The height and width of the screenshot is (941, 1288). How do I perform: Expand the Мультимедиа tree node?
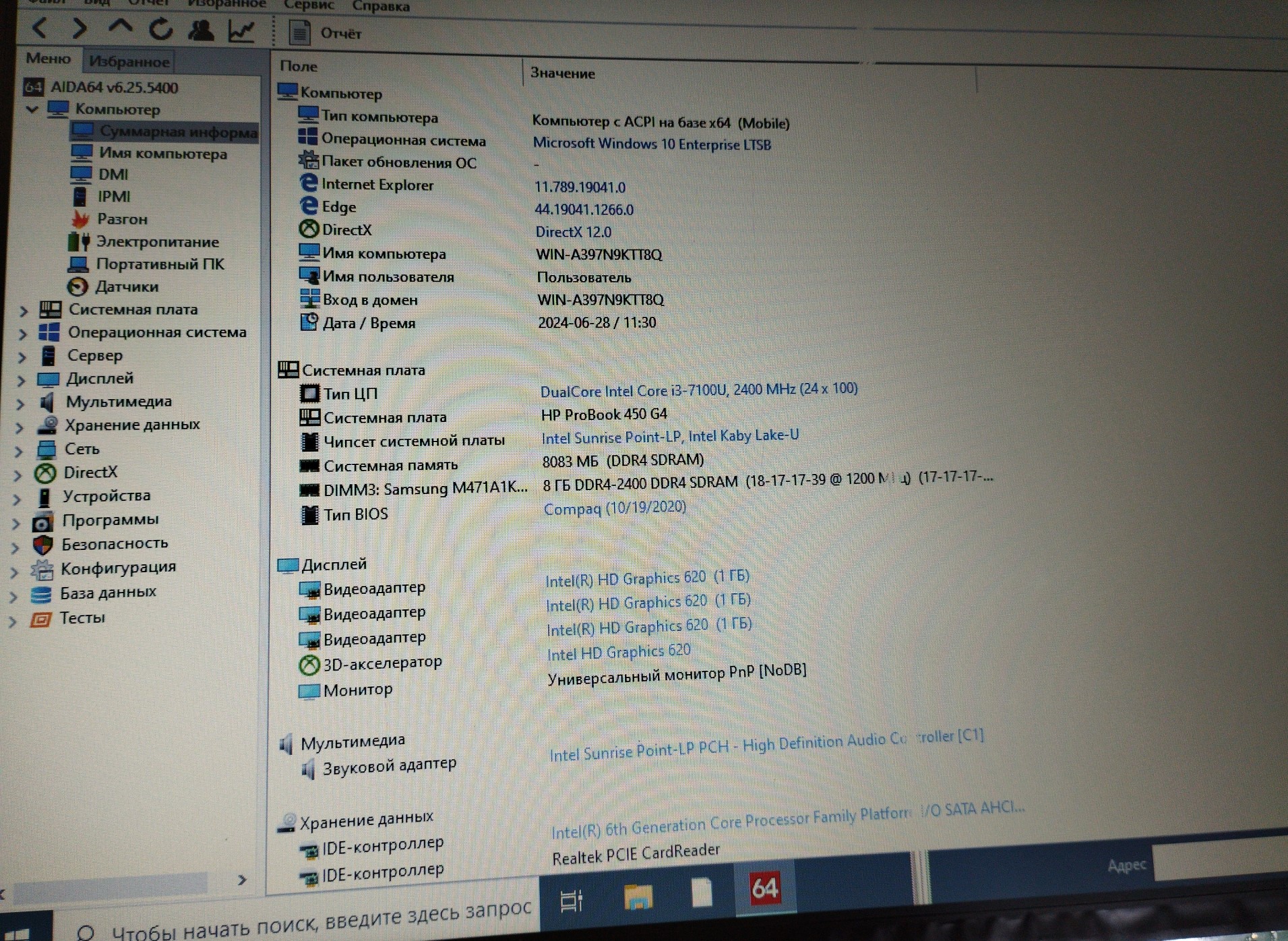click(x=20, y=404)
